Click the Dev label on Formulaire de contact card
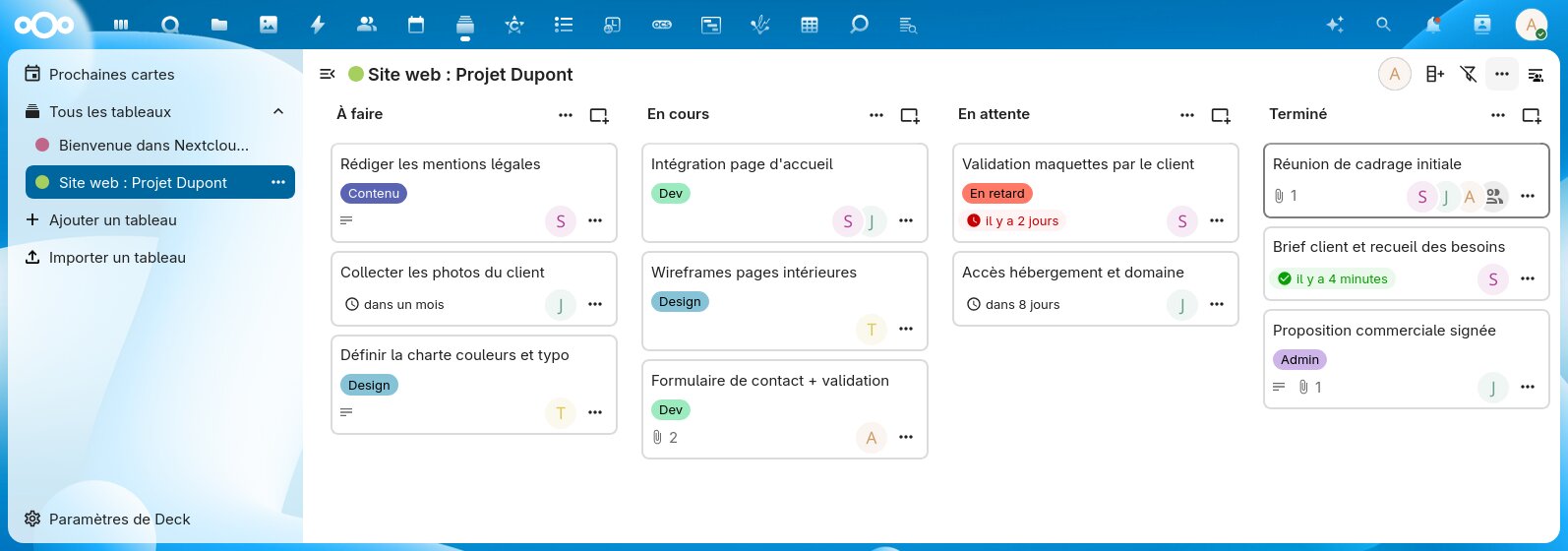The width and height of the screenshot is (1568, 551). tap(671, 410)
